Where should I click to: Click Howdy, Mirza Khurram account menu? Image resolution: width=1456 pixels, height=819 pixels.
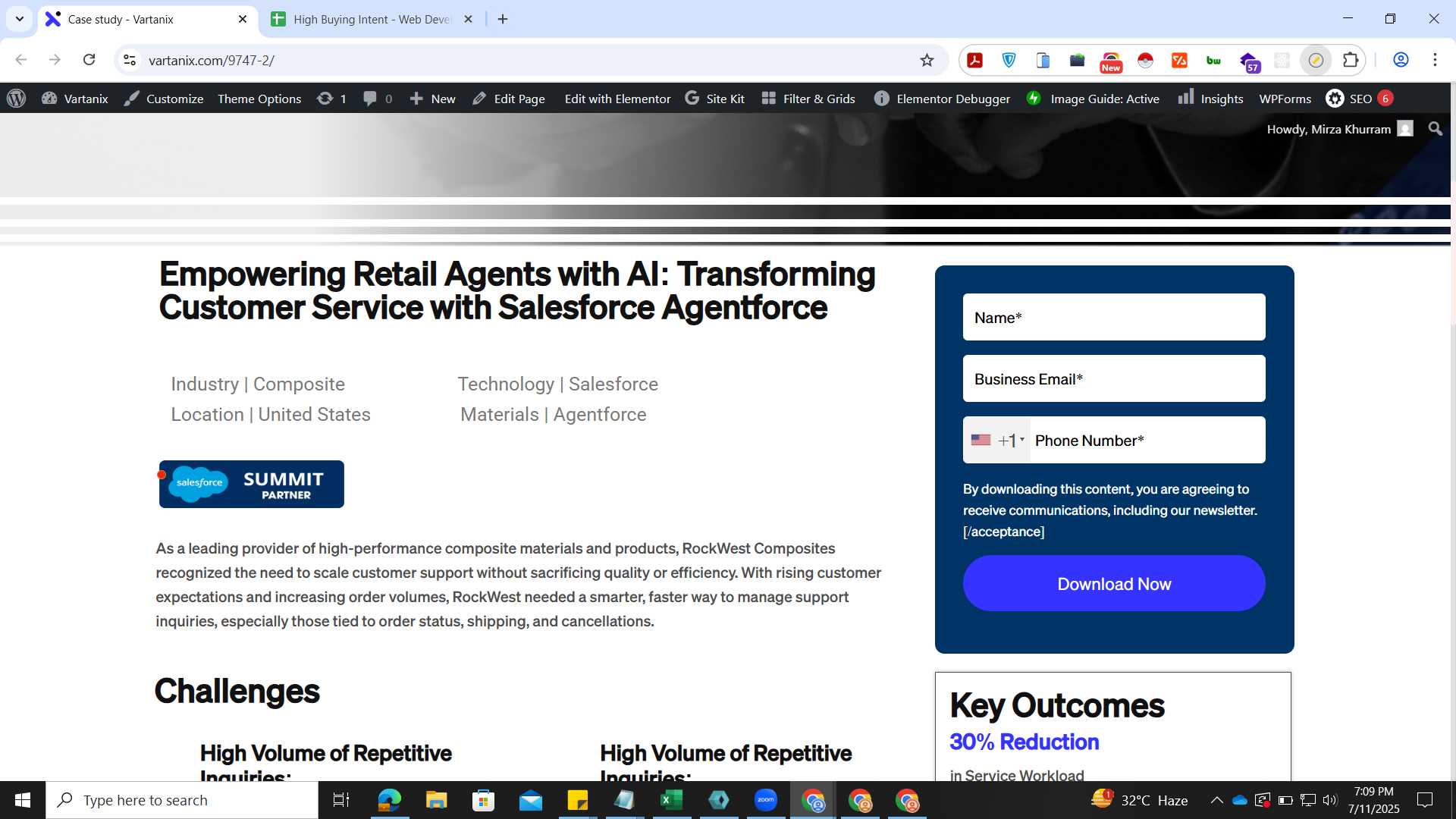pos(1339,129)
